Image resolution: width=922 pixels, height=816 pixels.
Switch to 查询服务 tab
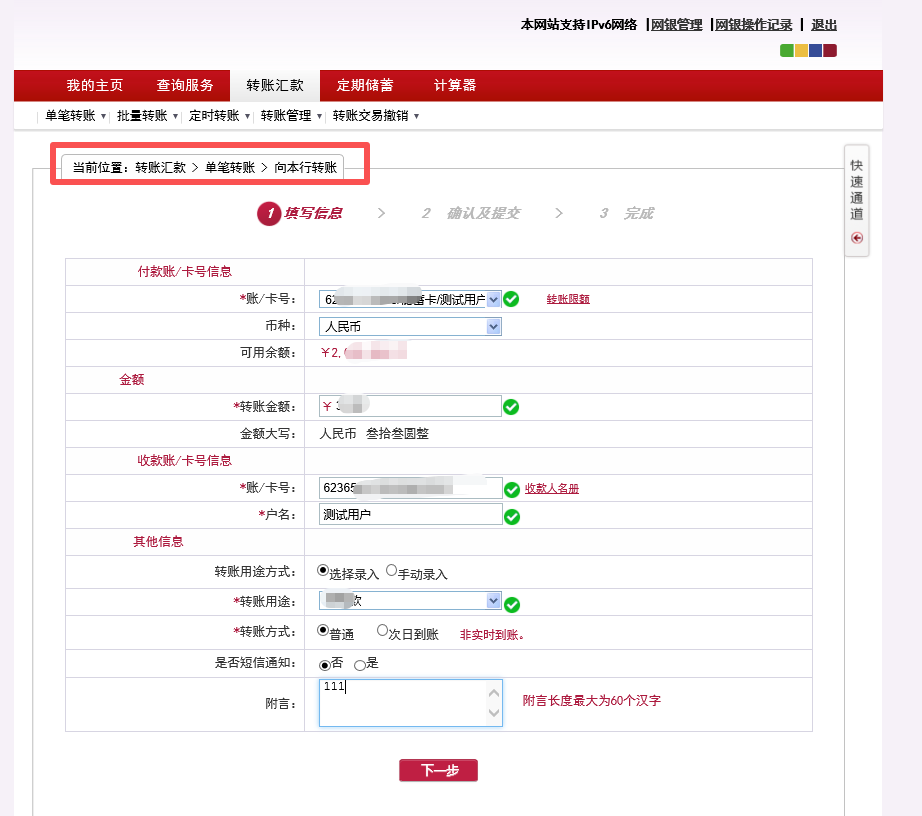(x=185, y=85)
